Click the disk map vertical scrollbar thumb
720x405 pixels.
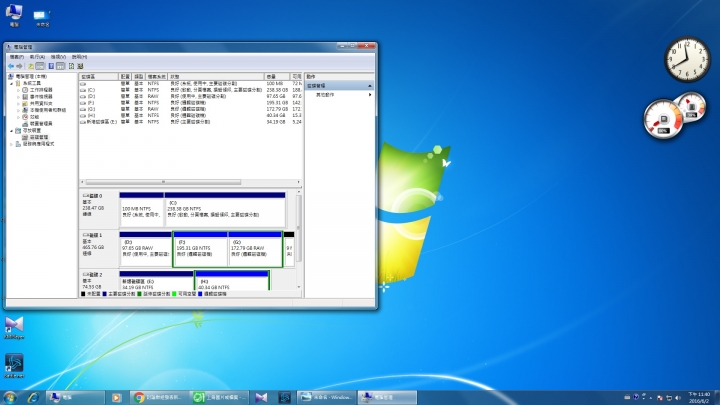coord(298,229)
